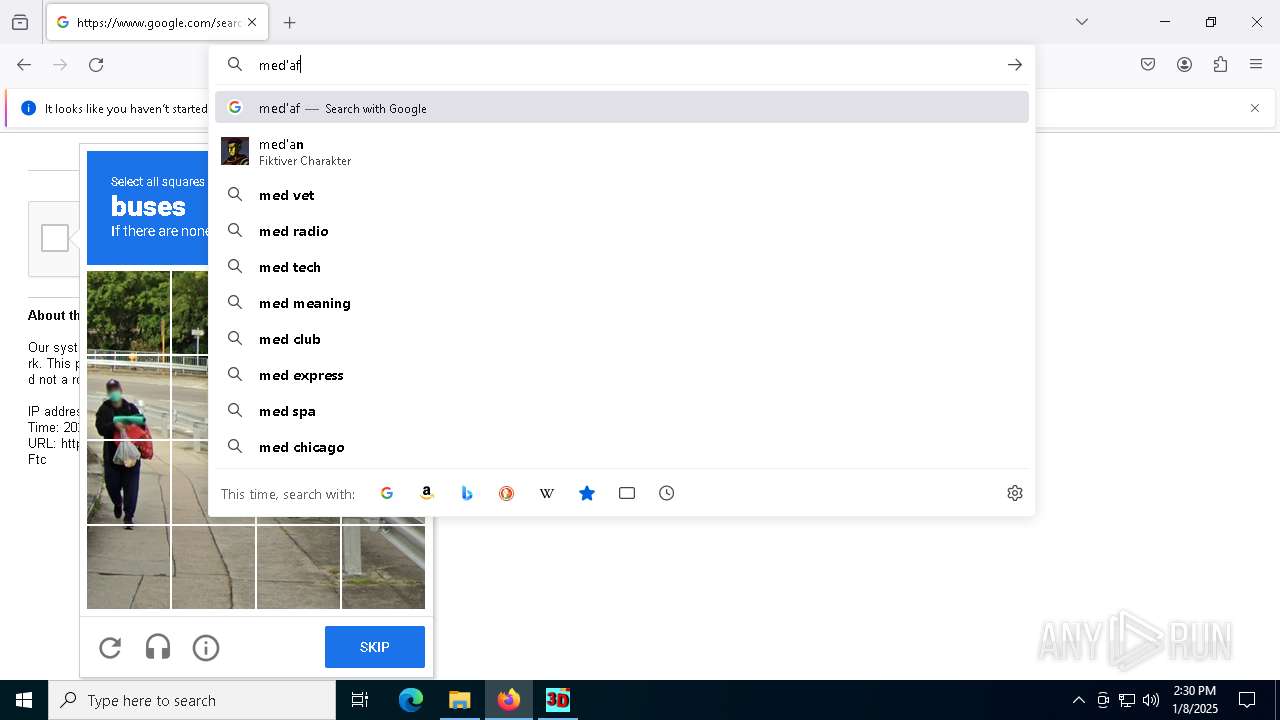Open the Firefox account icon
The width and height of the screenshot is (1280, 720).
click(1184, 65)
